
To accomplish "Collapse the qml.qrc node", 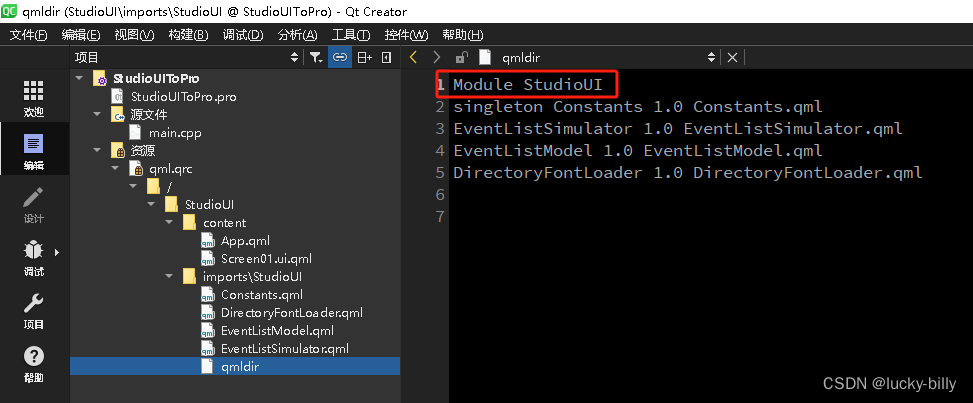I will pyautogui.click(x=115, y=169).
